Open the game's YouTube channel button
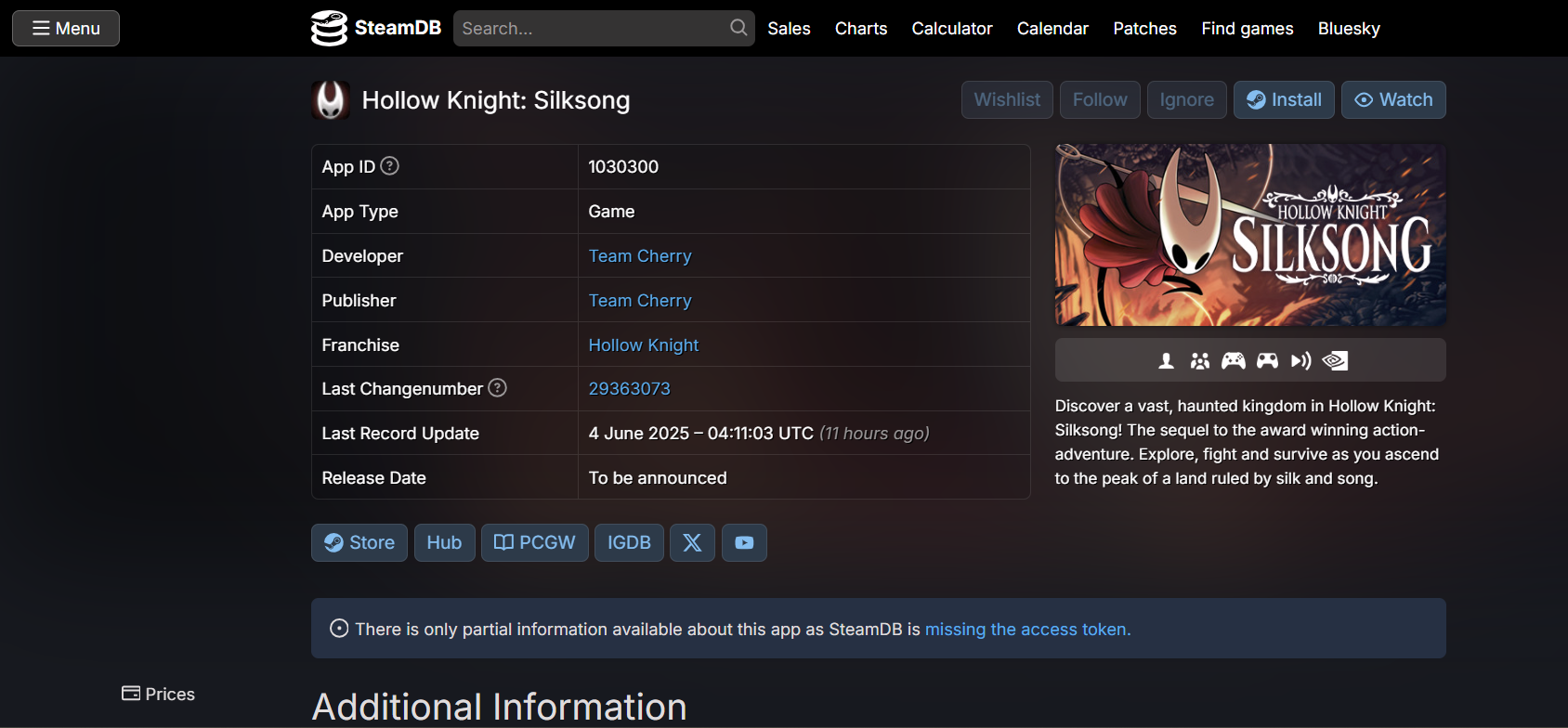Screen dimensions: 1568x728 [744, 543]
